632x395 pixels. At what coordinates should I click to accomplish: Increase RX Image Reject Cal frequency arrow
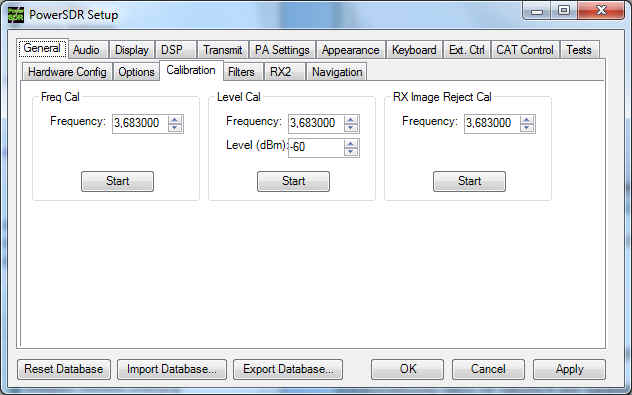pos(527,120)
